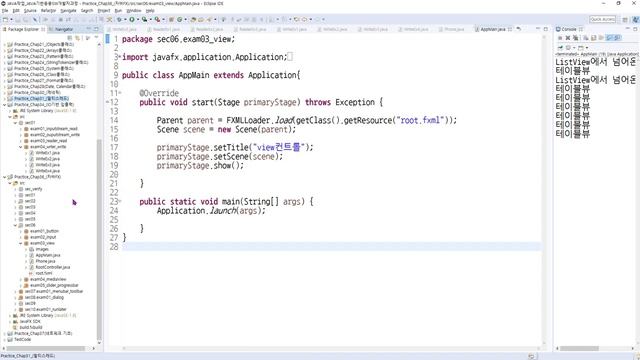Maximize the Console view
Screen dimensions: 640x360
pos(635,29)
